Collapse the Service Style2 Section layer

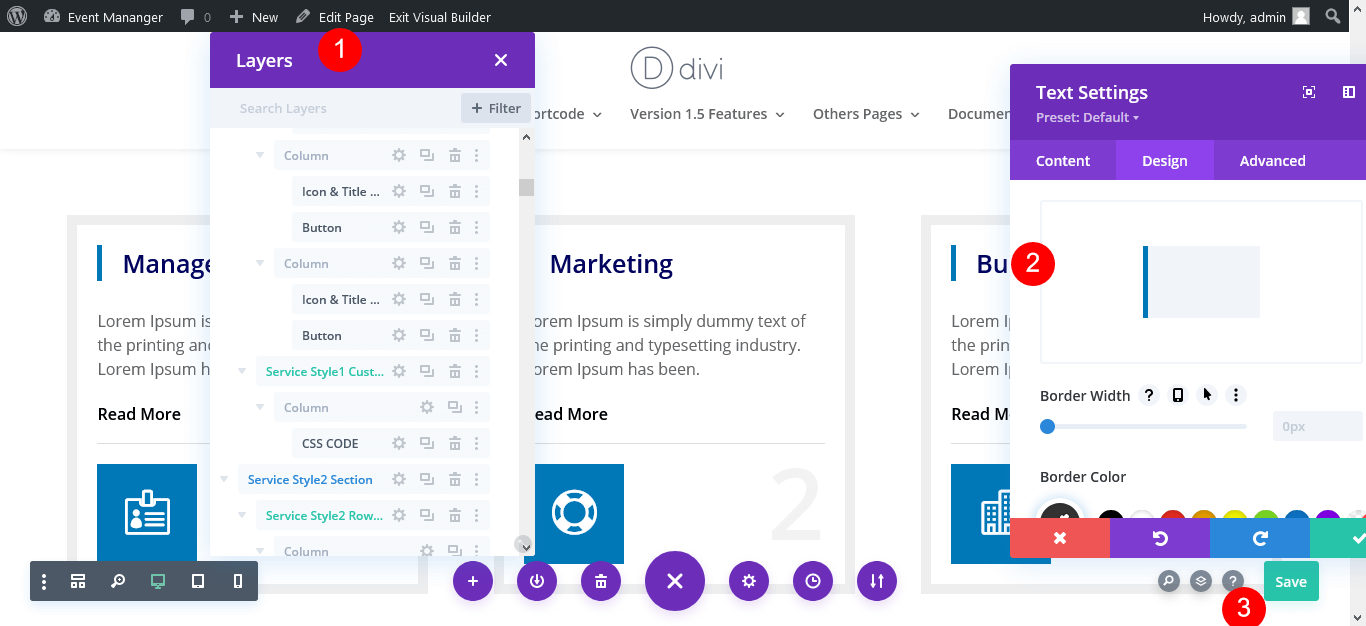coord(224,480)
